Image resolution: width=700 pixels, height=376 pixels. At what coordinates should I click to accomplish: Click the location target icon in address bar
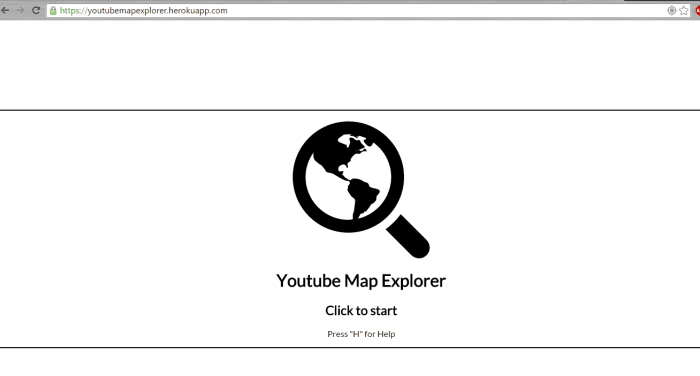point(671,11)
